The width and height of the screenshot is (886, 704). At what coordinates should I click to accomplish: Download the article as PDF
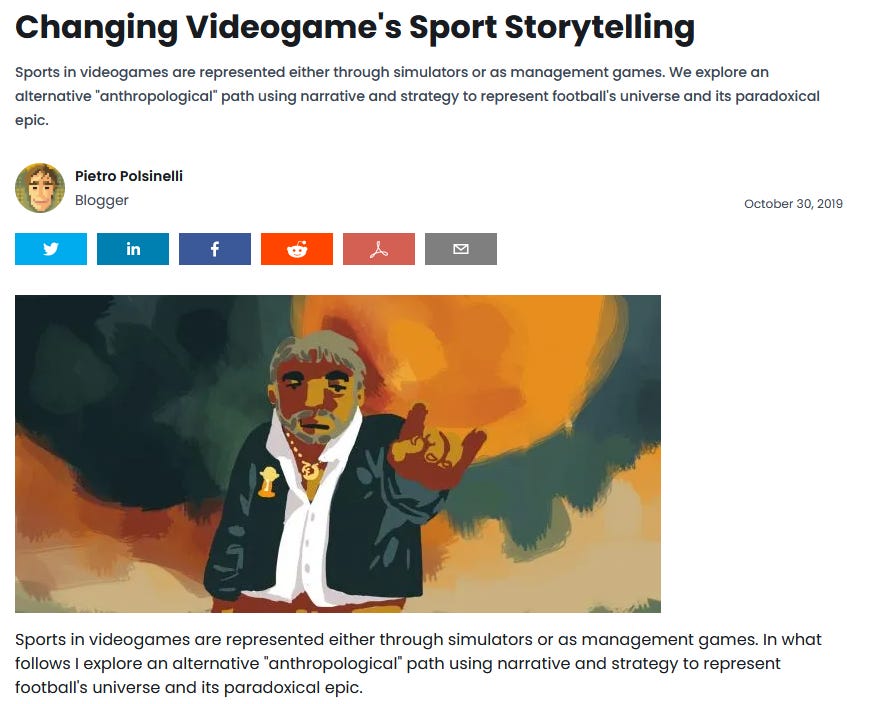(x=379, y=249)
